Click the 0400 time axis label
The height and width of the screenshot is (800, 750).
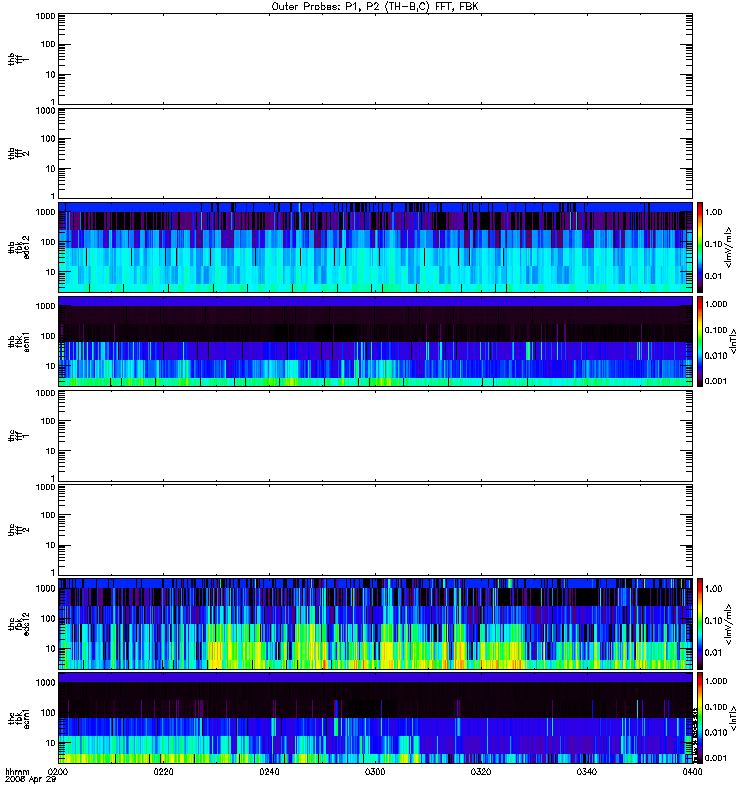pyautogui.click(x=692, y=772)
